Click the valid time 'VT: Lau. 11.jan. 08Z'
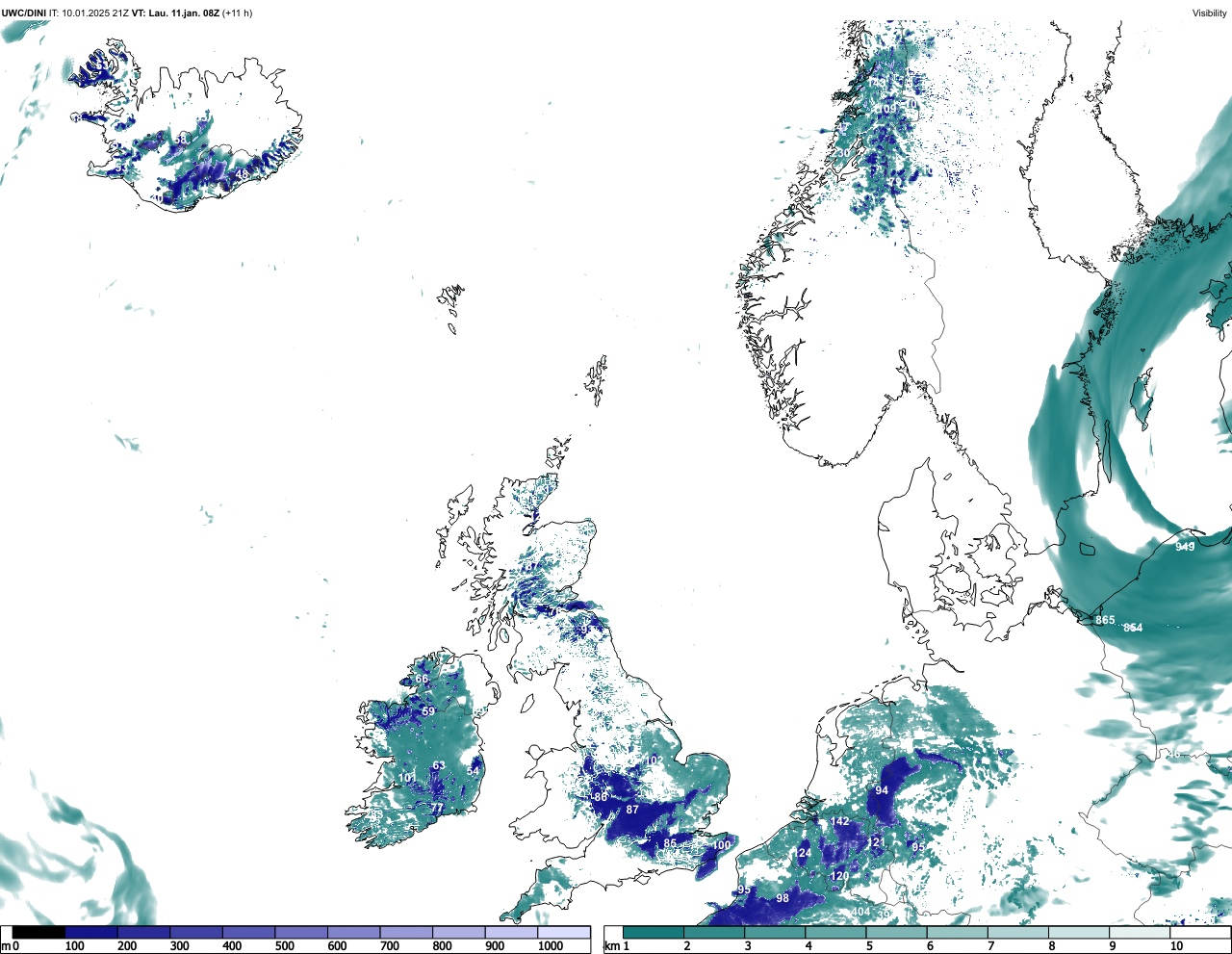 coord(176,13)
